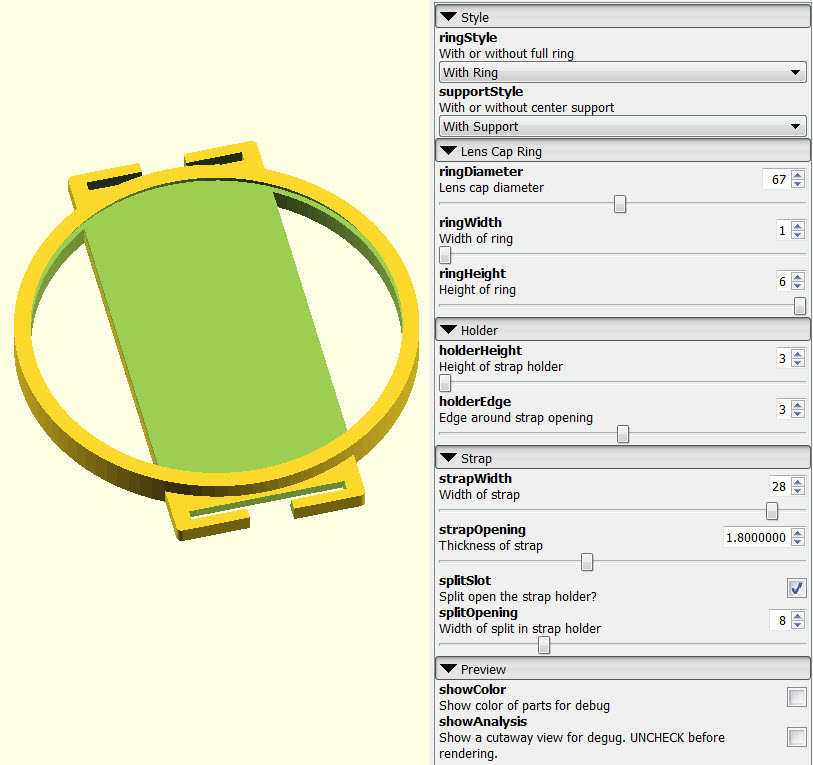Image resolution: width=813 pixels, height=765 pixels.
Task: Increase ringDiameter with up arrow
Action: tap(798, 175)
